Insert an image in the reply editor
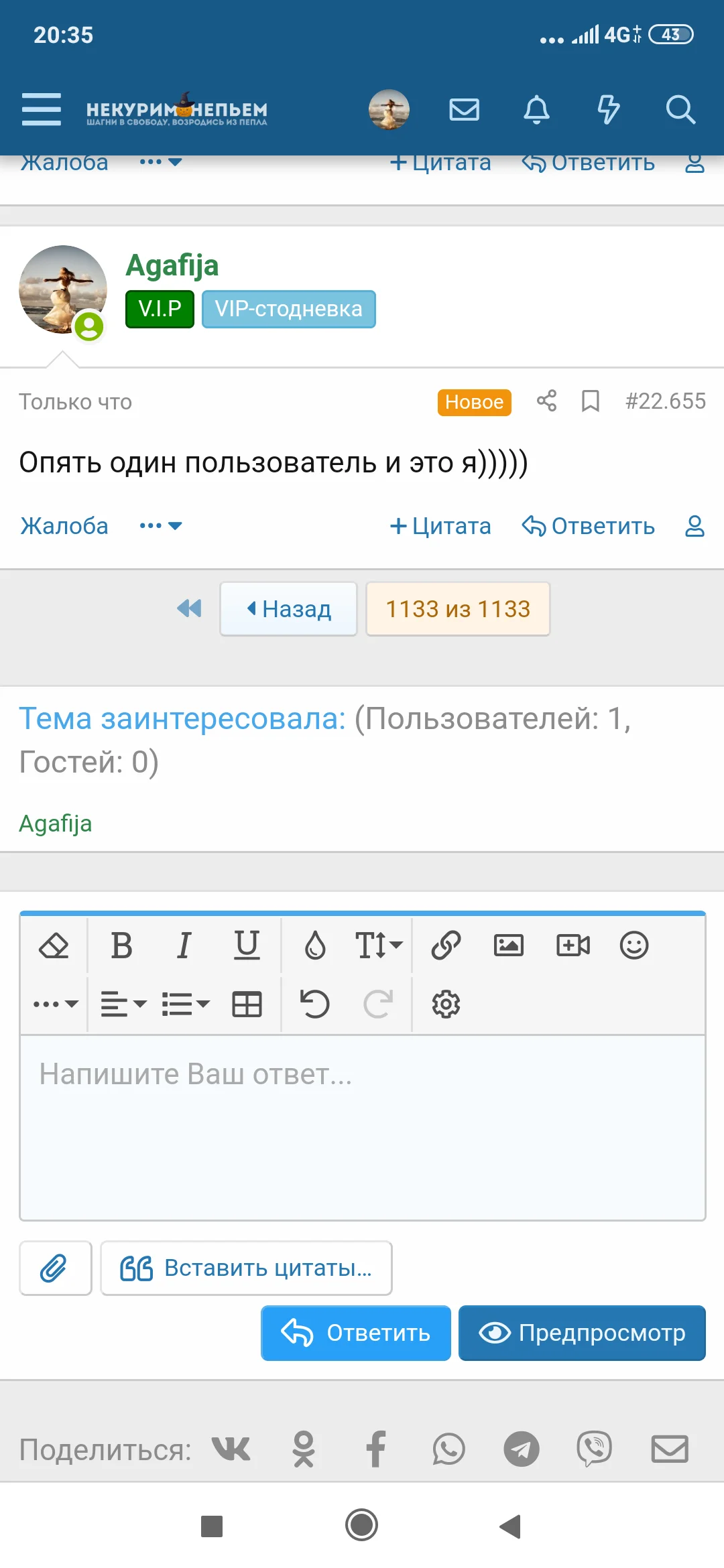Viewport: 724px width, 1568px height. point(508,945)
